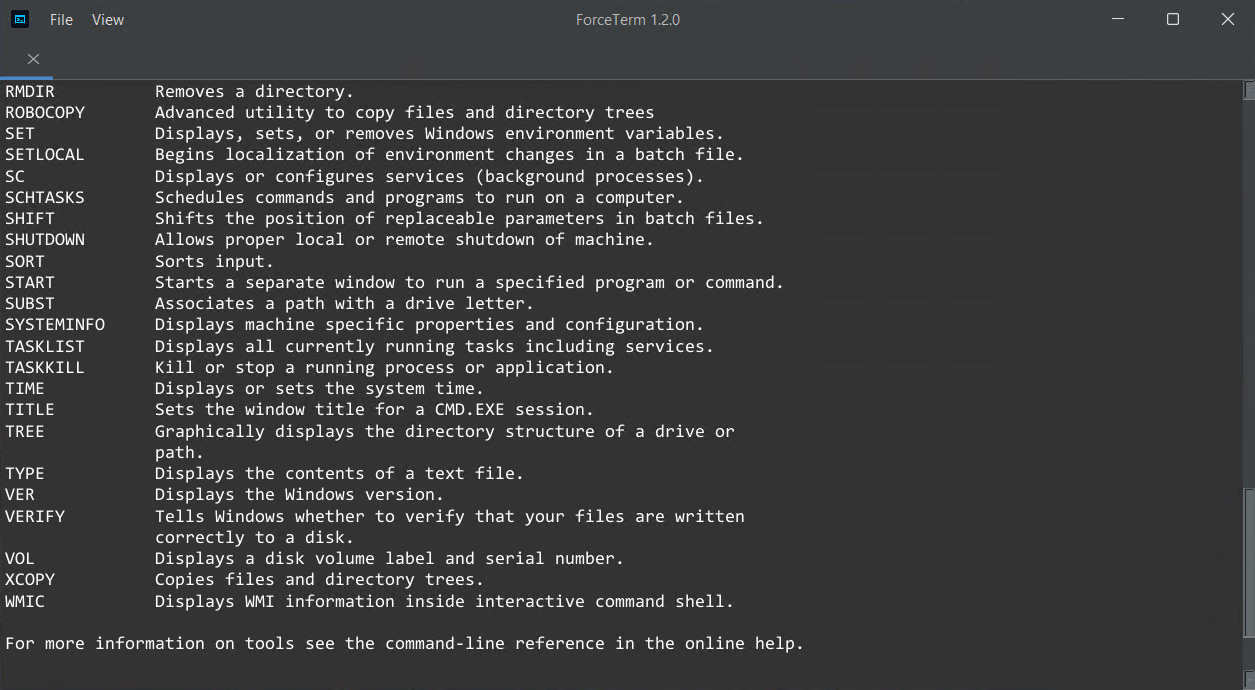Click the ROBOCOPY command name
The height and width of the screenshot is (690, 1255).
click(45, 112)
